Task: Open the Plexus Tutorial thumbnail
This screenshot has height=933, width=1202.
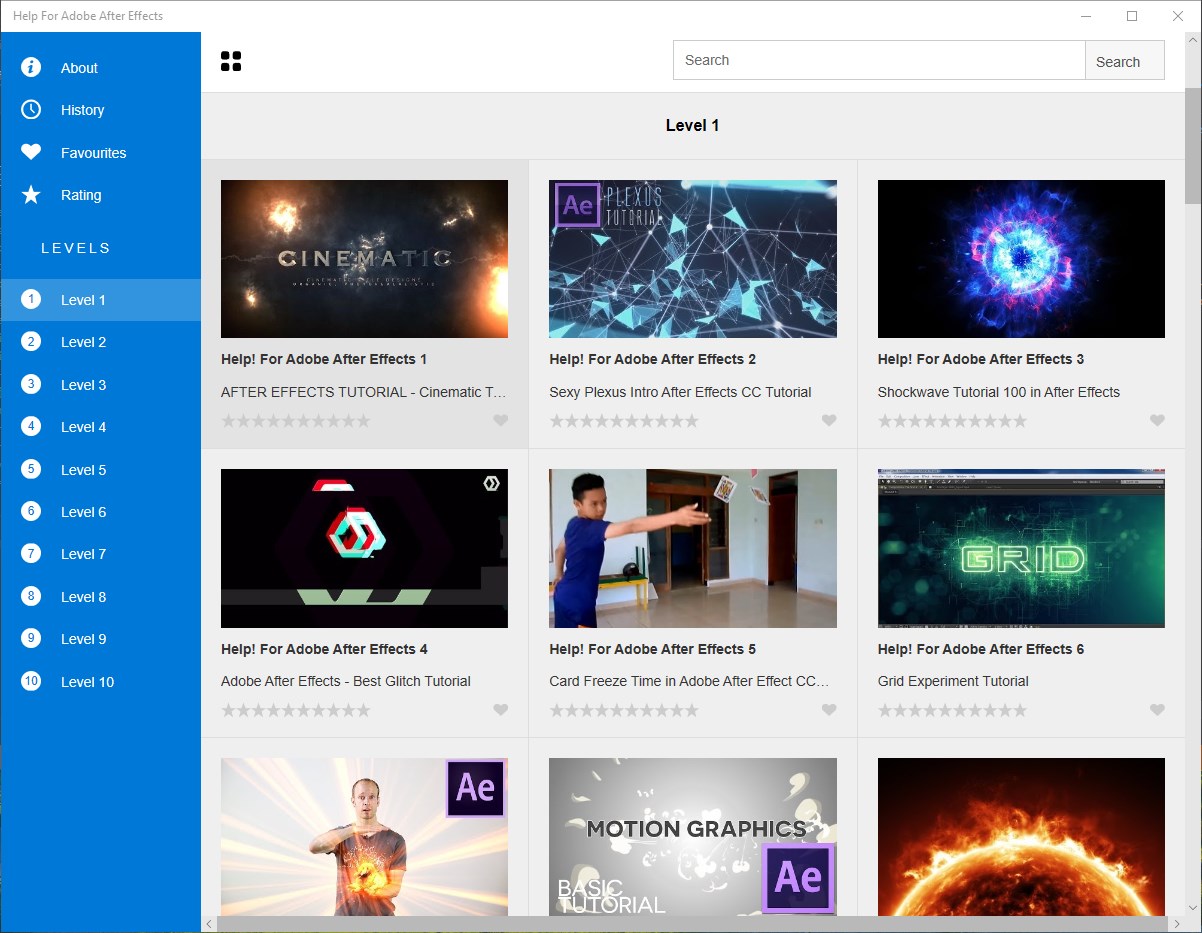Action: click(x=693, y=259)
